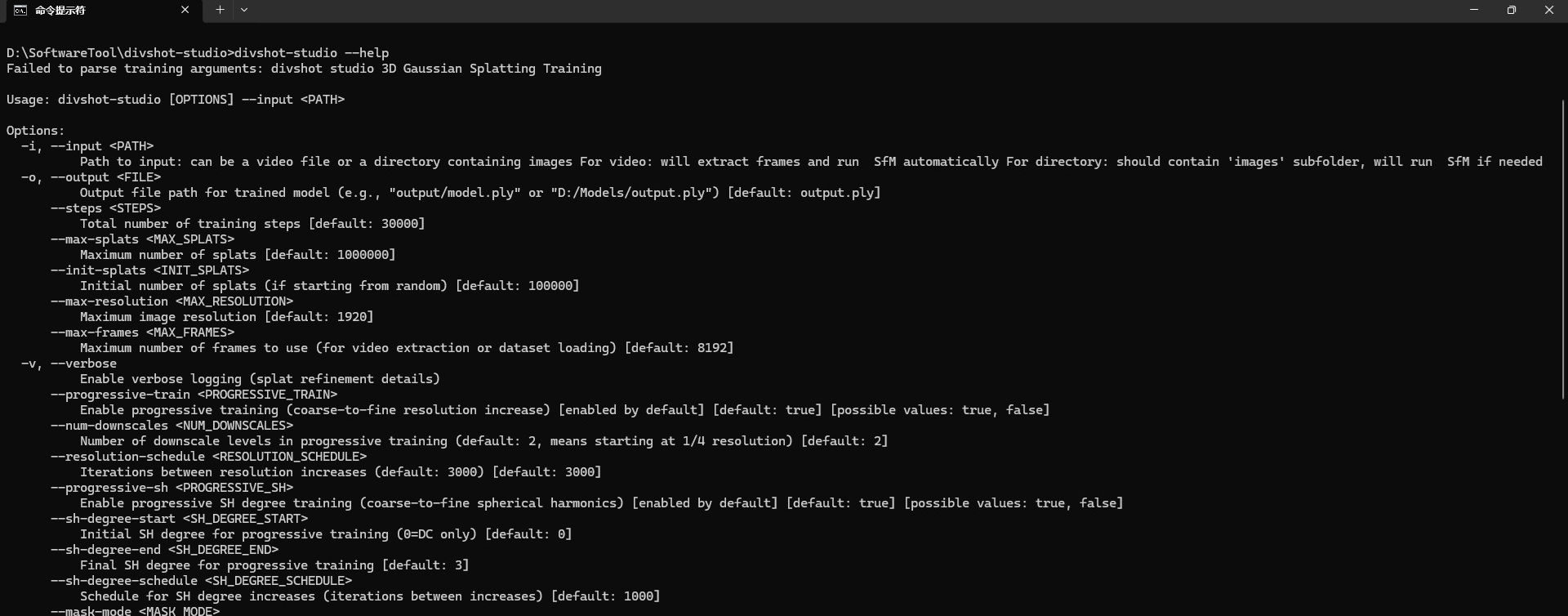Open a new tab using the plus button
1568x616 pixels.
click(x=219, y=10)
